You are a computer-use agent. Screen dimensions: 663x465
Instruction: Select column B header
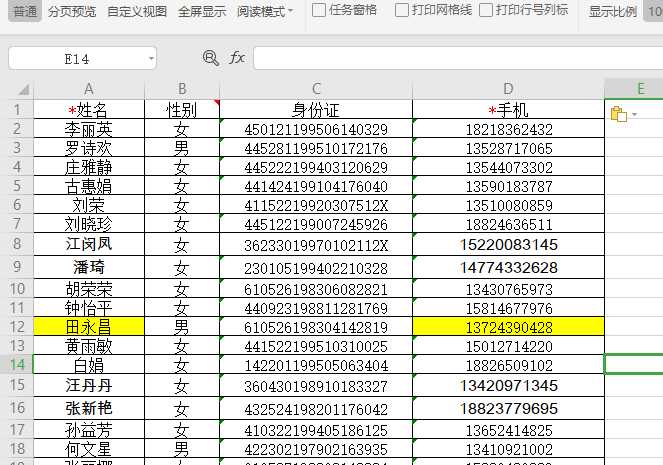point(182,89)
